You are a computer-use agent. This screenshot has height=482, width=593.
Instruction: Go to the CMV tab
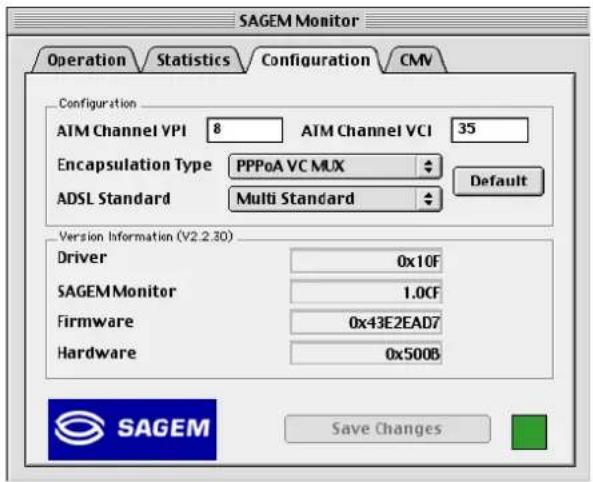(x=416, y=60)
